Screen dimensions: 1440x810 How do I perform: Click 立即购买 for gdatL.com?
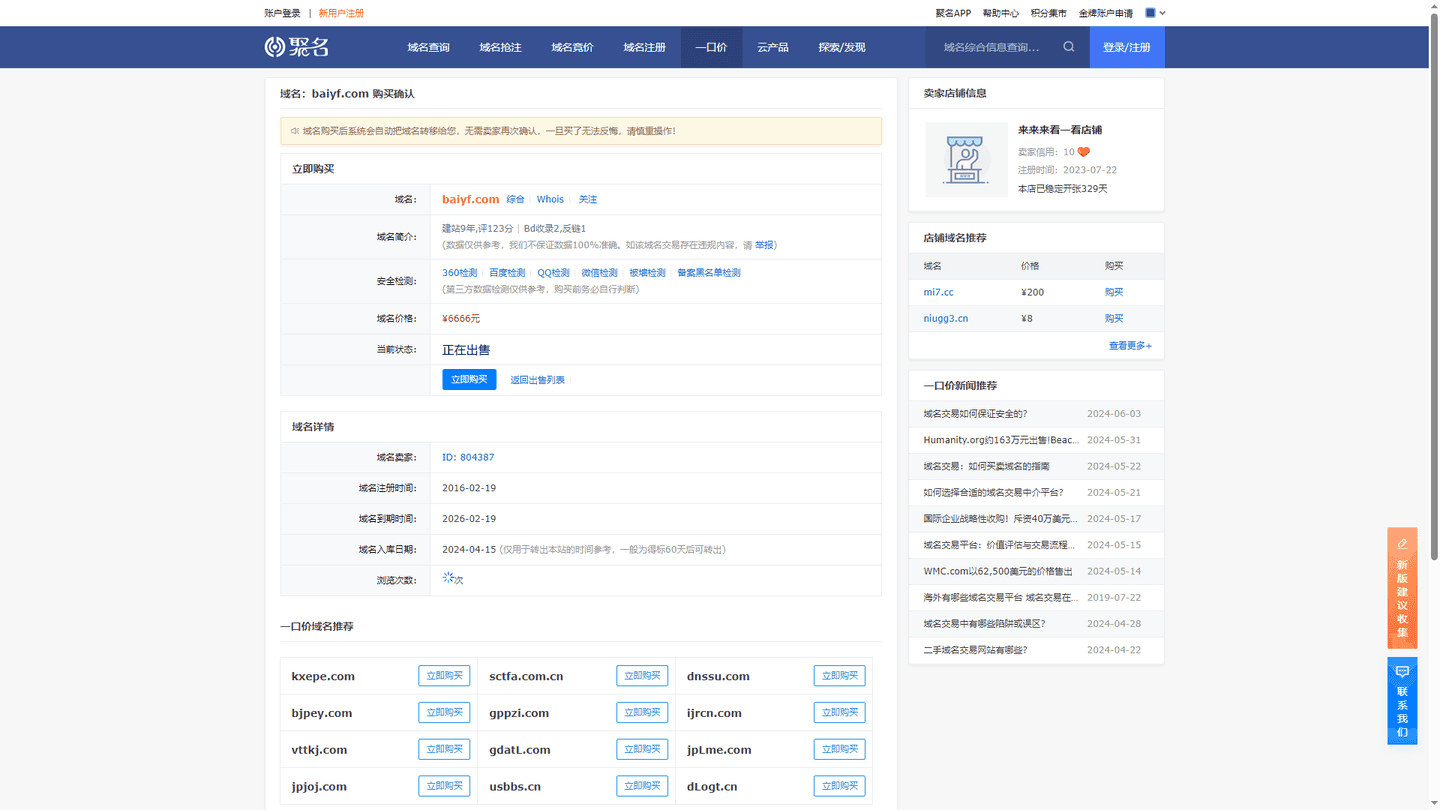pos(642,749)
